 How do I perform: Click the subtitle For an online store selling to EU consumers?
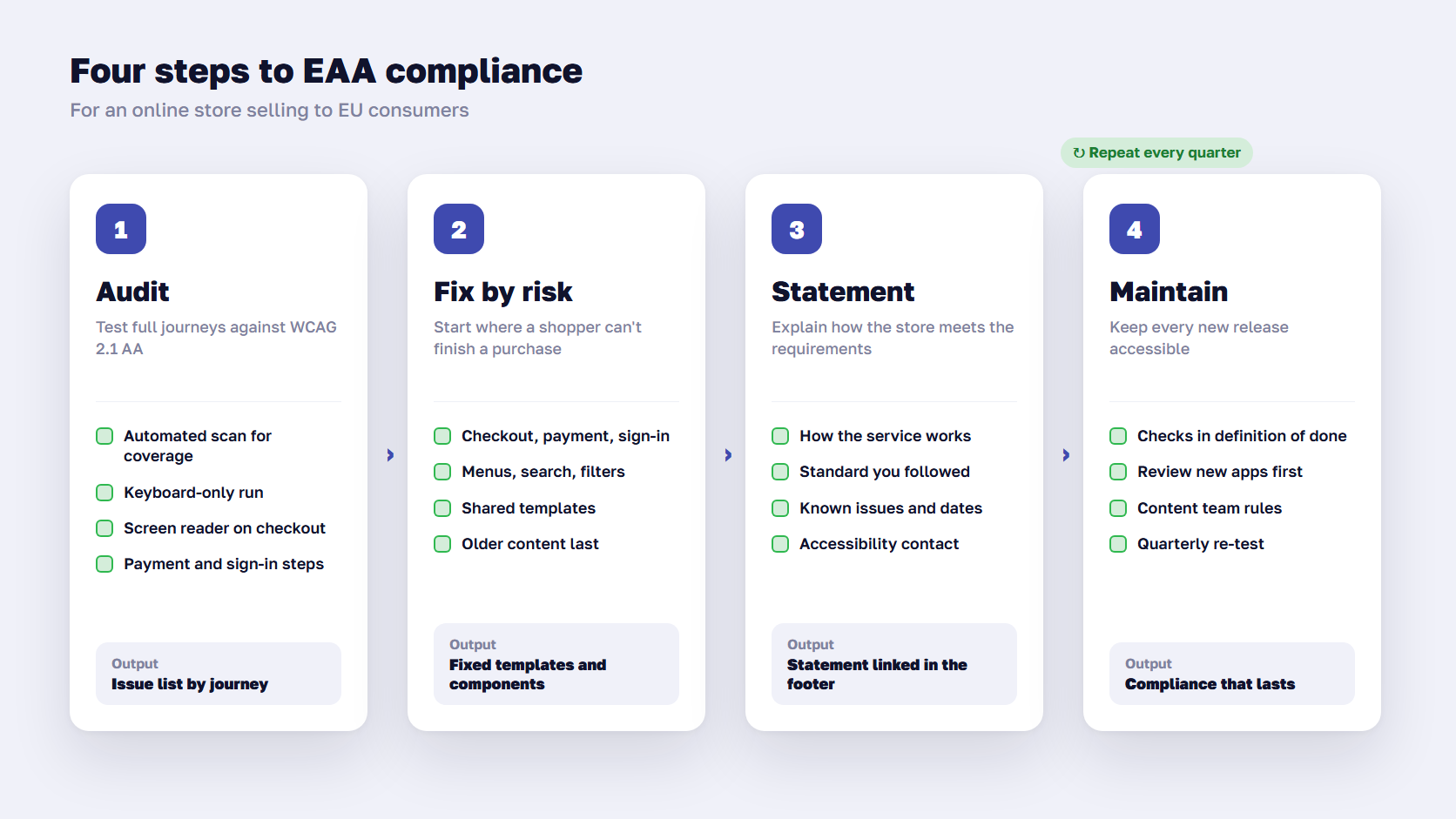tap(269, 111)
